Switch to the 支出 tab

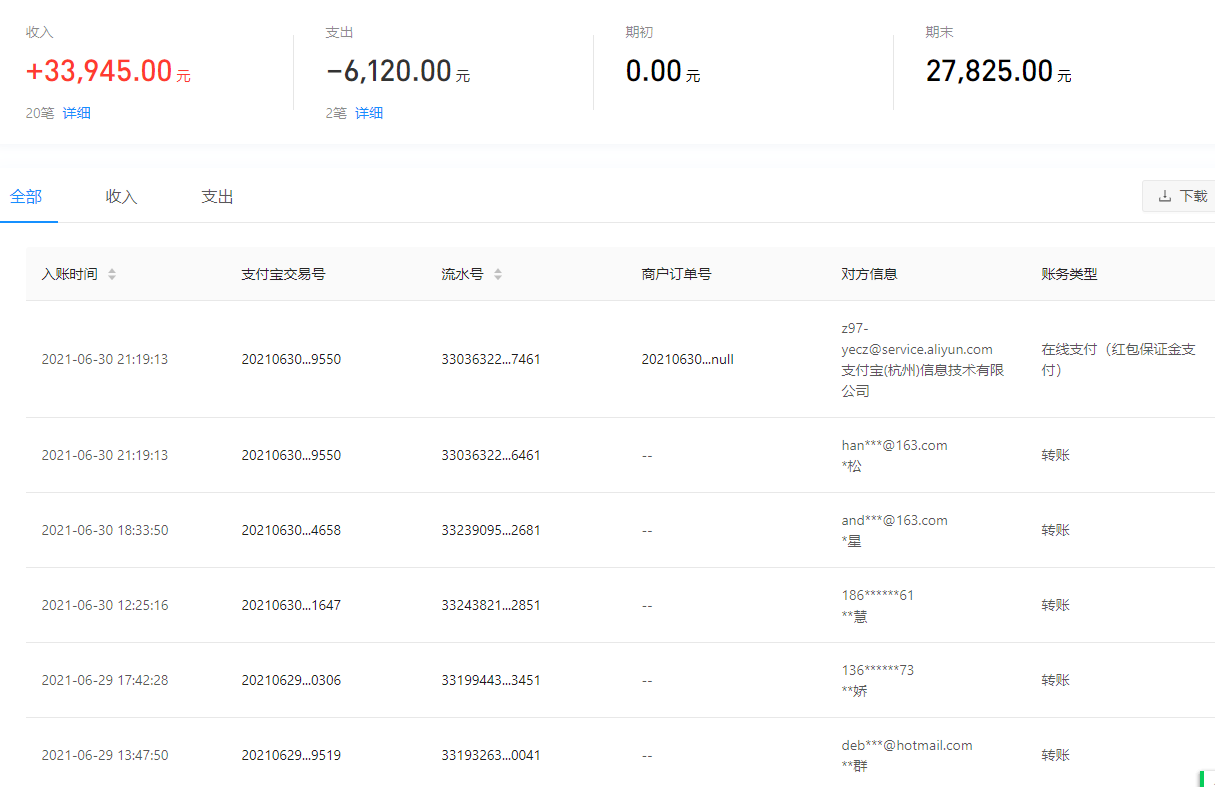(x=217, y=197)
